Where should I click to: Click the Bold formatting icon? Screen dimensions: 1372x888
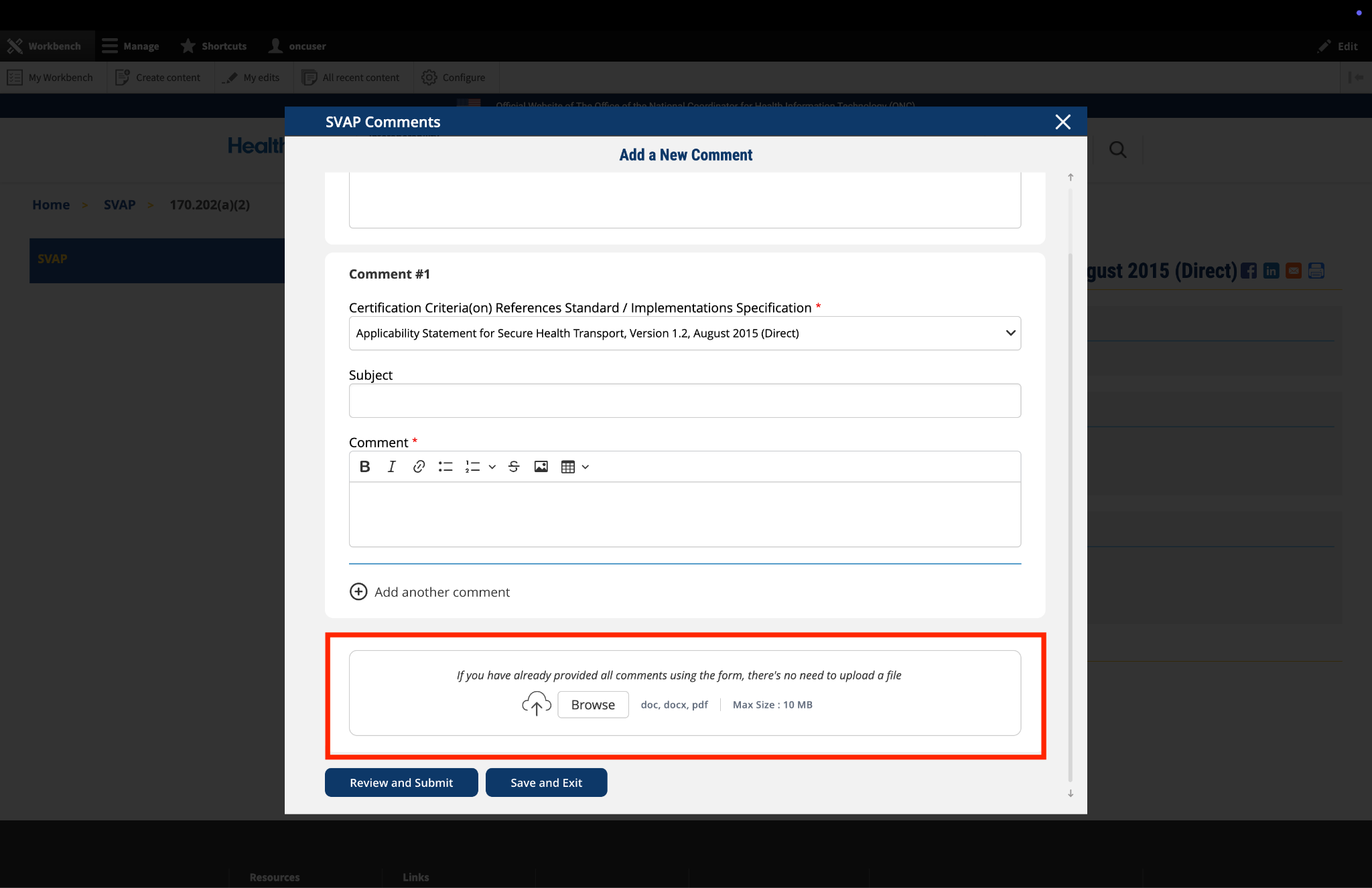pos(364,467)
